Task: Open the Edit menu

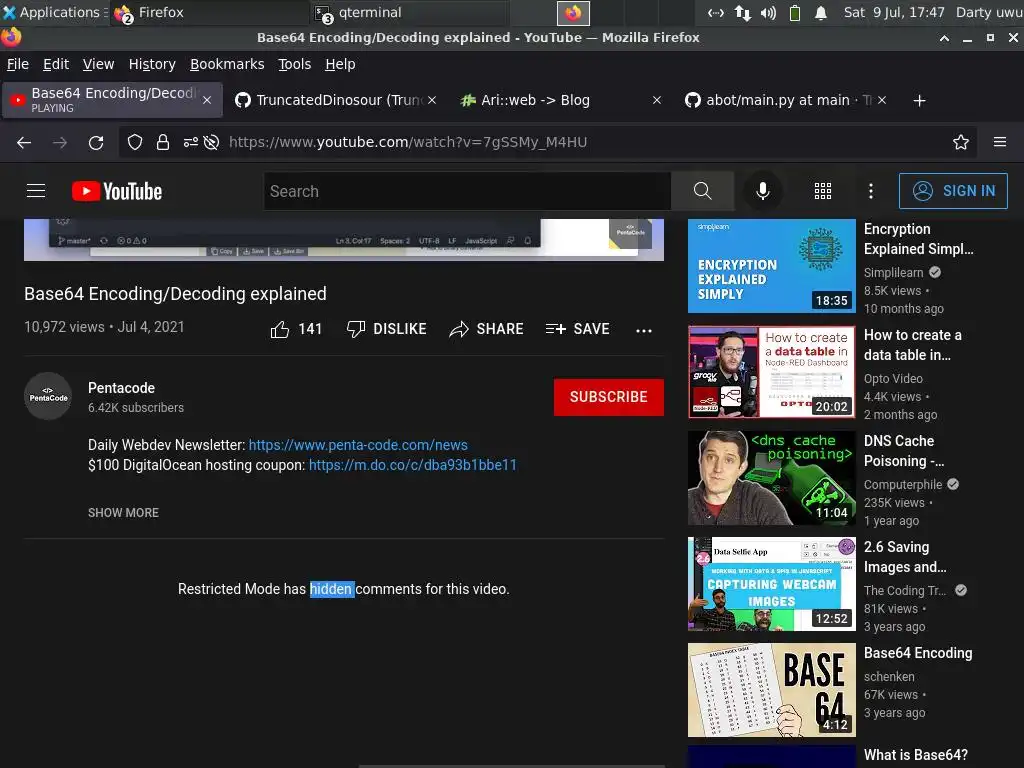Action: tap(56, 64)
